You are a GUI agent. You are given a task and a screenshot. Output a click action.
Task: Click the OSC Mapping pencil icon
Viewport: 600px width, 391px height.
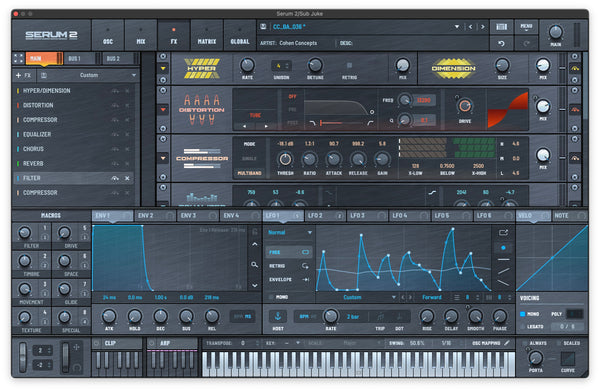507,343
